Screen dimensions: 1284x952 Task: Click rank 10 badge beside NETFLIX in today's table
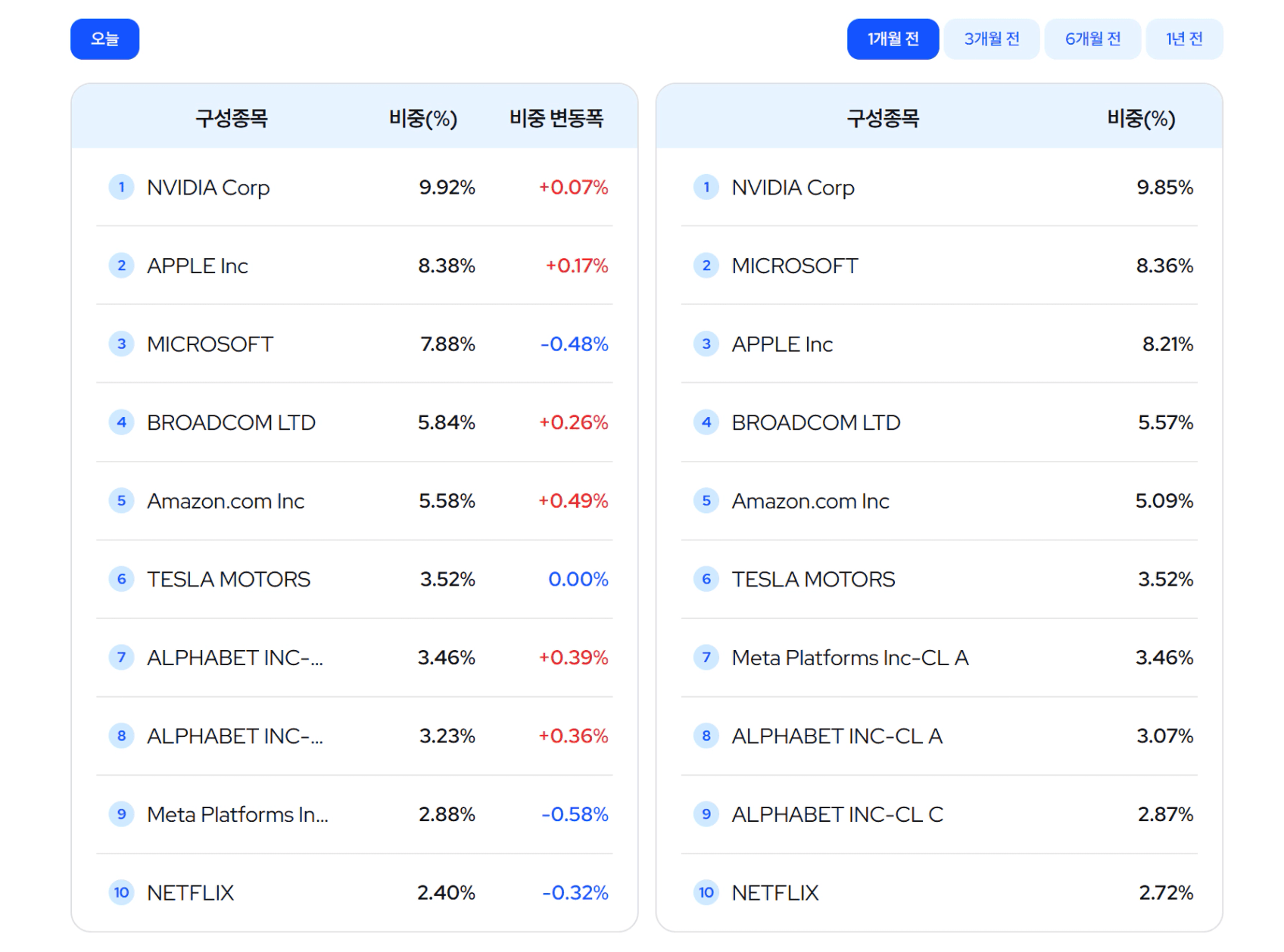(121, 892)
